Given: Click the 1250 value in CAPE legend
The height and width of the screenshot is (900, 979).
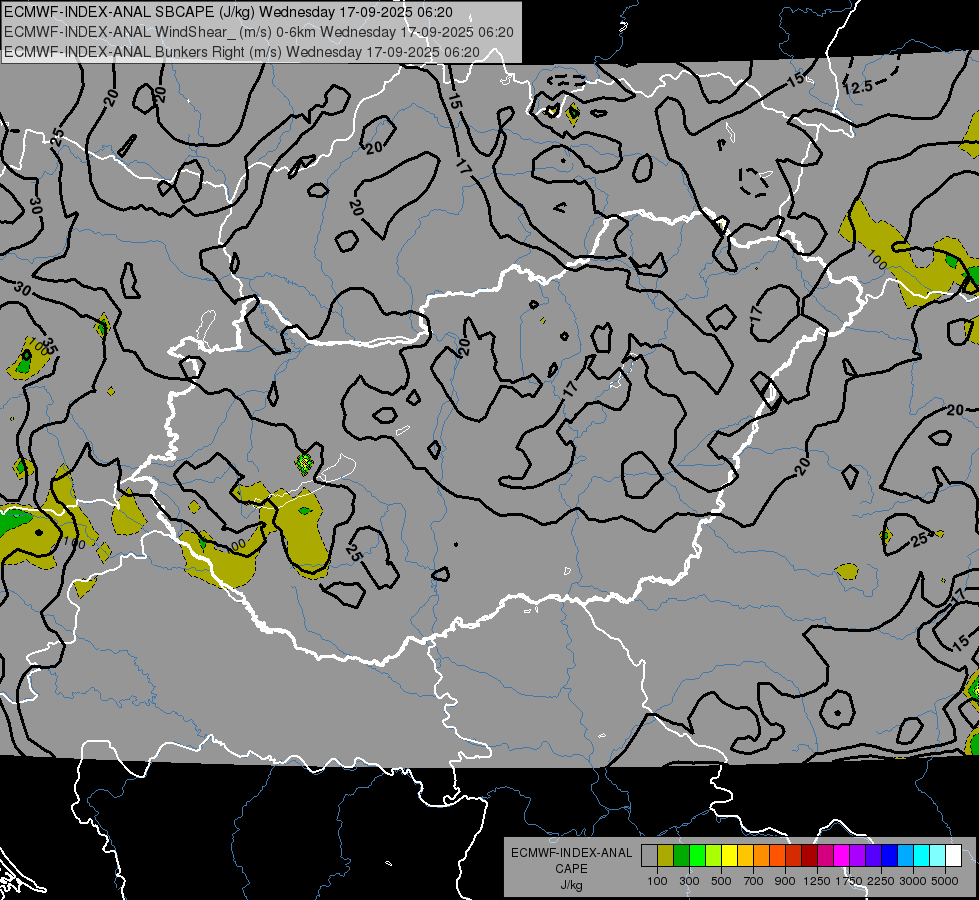Looking at the screenshot, I should pyautogui.click(x=817, y=881).
